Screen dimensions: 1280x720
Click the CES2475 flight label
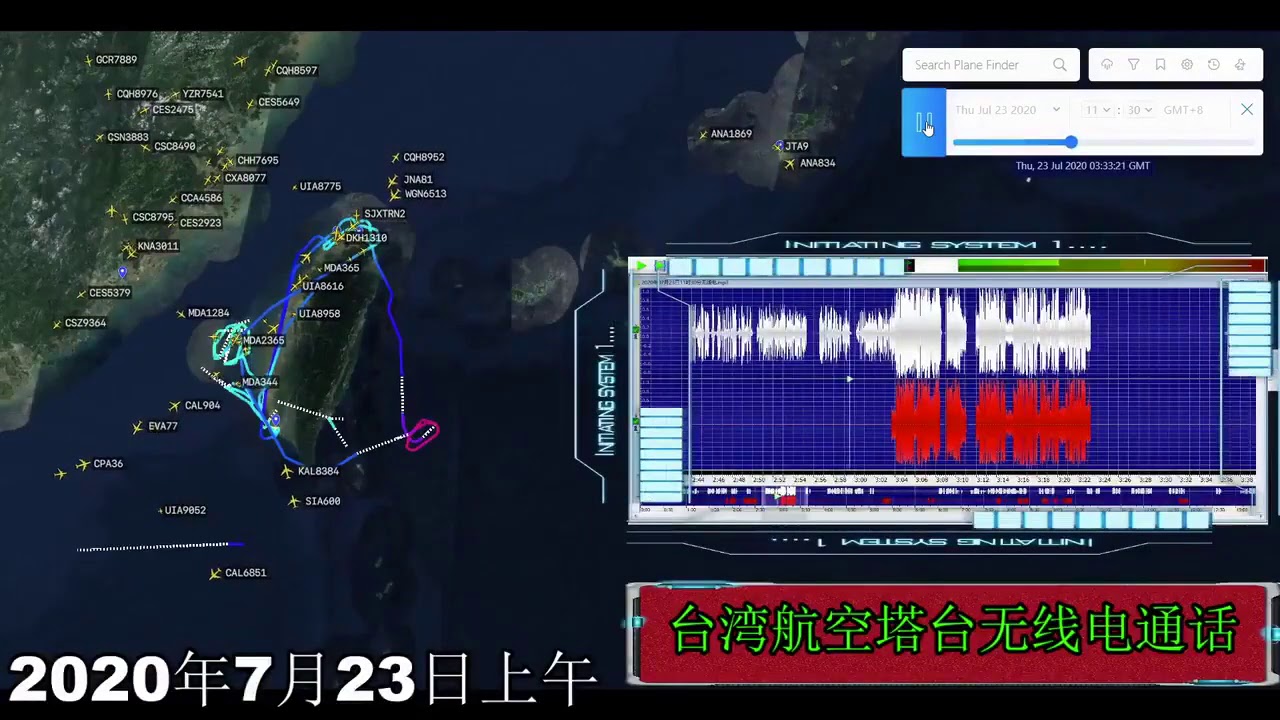click(x=173, y=110)
